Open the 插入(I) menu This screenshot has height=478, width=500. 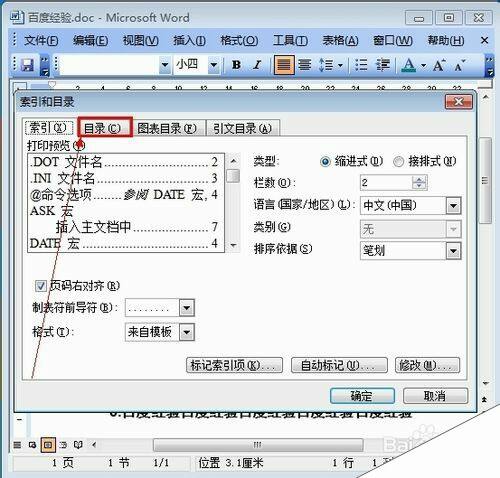point(189,40)
